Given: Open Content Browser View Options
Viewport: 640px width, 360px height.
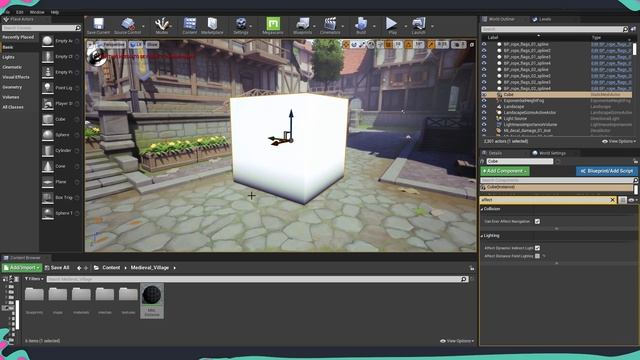Looking at the screenshot, I should coord(457,341).
